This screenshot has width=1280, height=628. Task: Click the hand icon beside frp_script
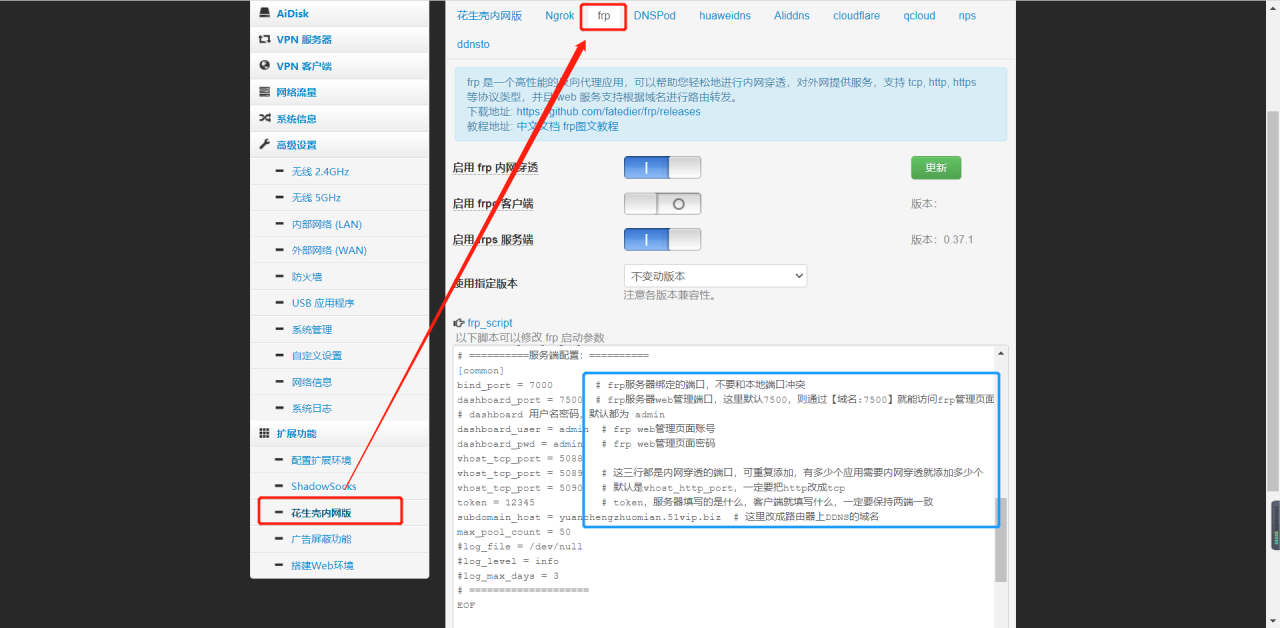[x=459, y=323]
